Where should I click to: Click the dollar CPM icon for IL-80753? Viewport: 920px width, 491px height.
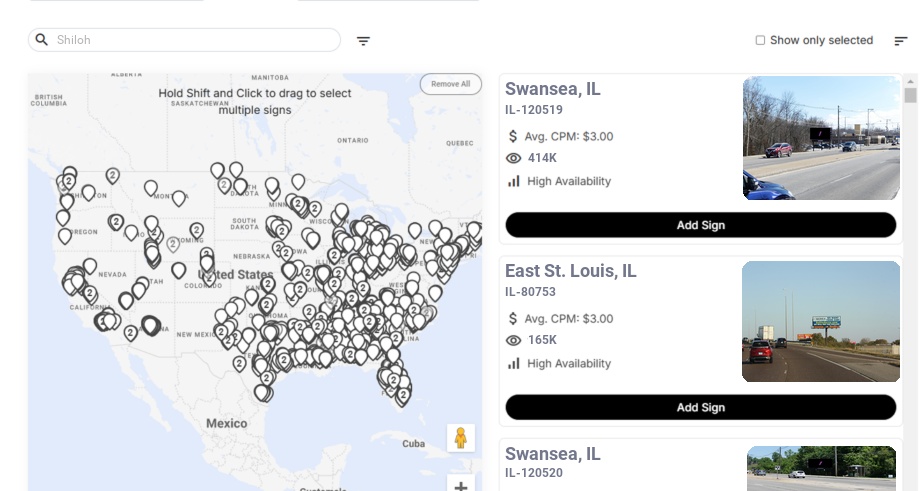click(x=514, y=318)
